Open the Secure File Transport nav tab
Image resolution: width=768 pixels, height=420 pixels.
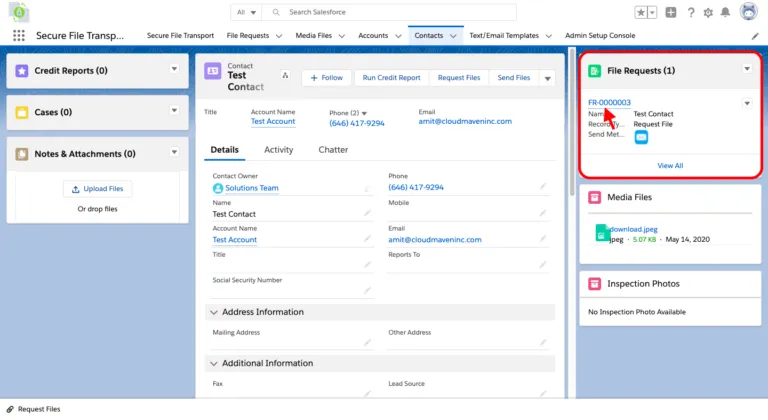tap(180, 36)
